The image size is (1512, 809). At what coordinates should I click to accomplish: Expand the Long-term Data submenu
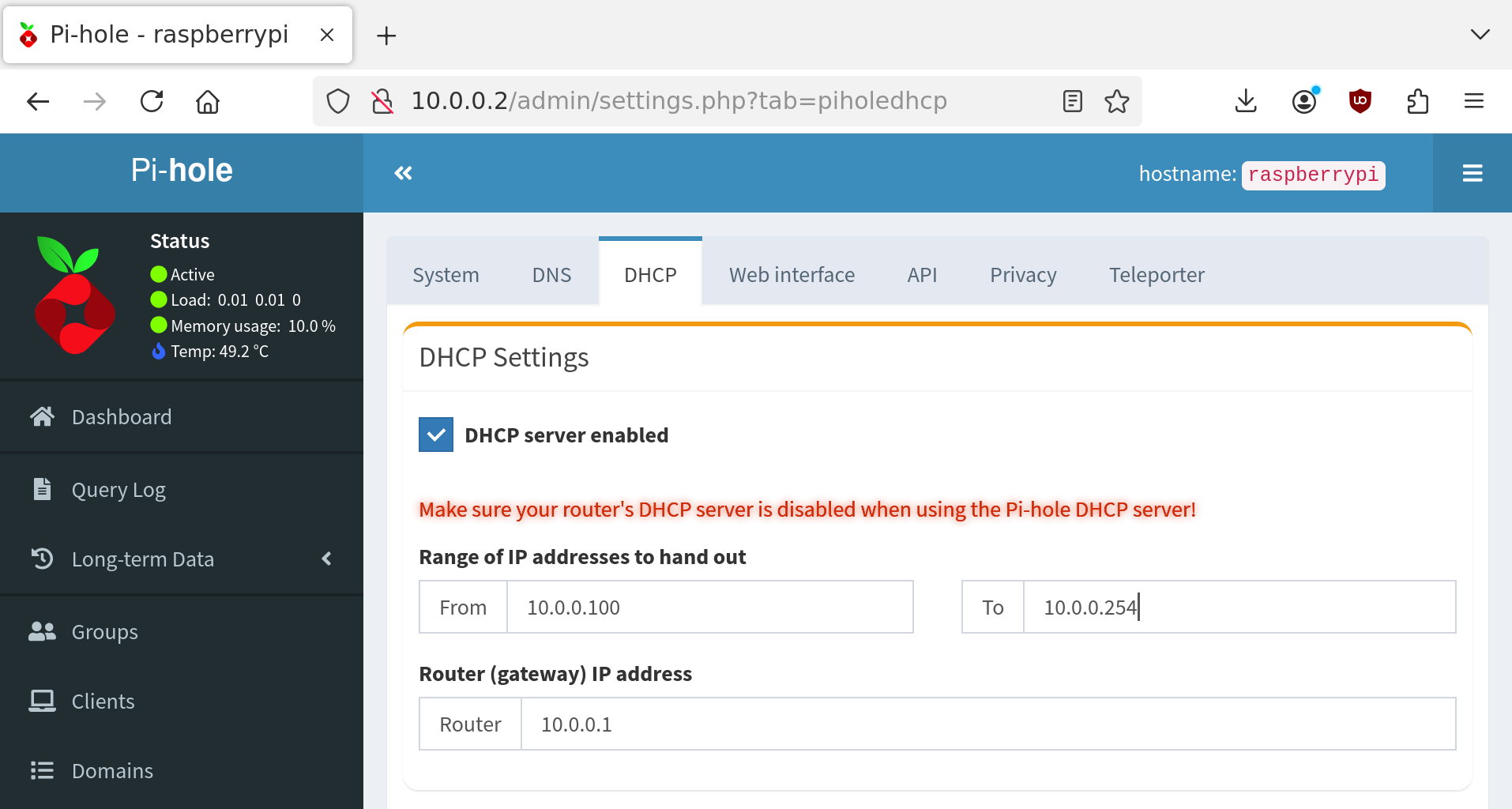pyautogui.click(x=327, y=559)
